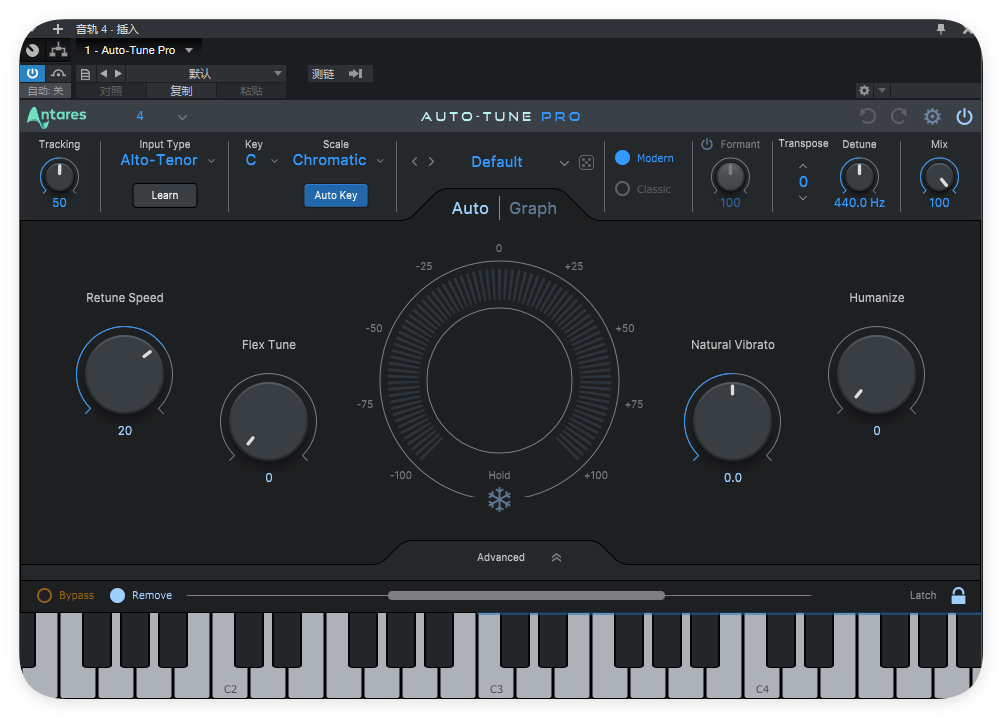This screenshot has width=1002, height=718.
Task: Click the 440.0 Hz detune value
Action: point(859,202)
